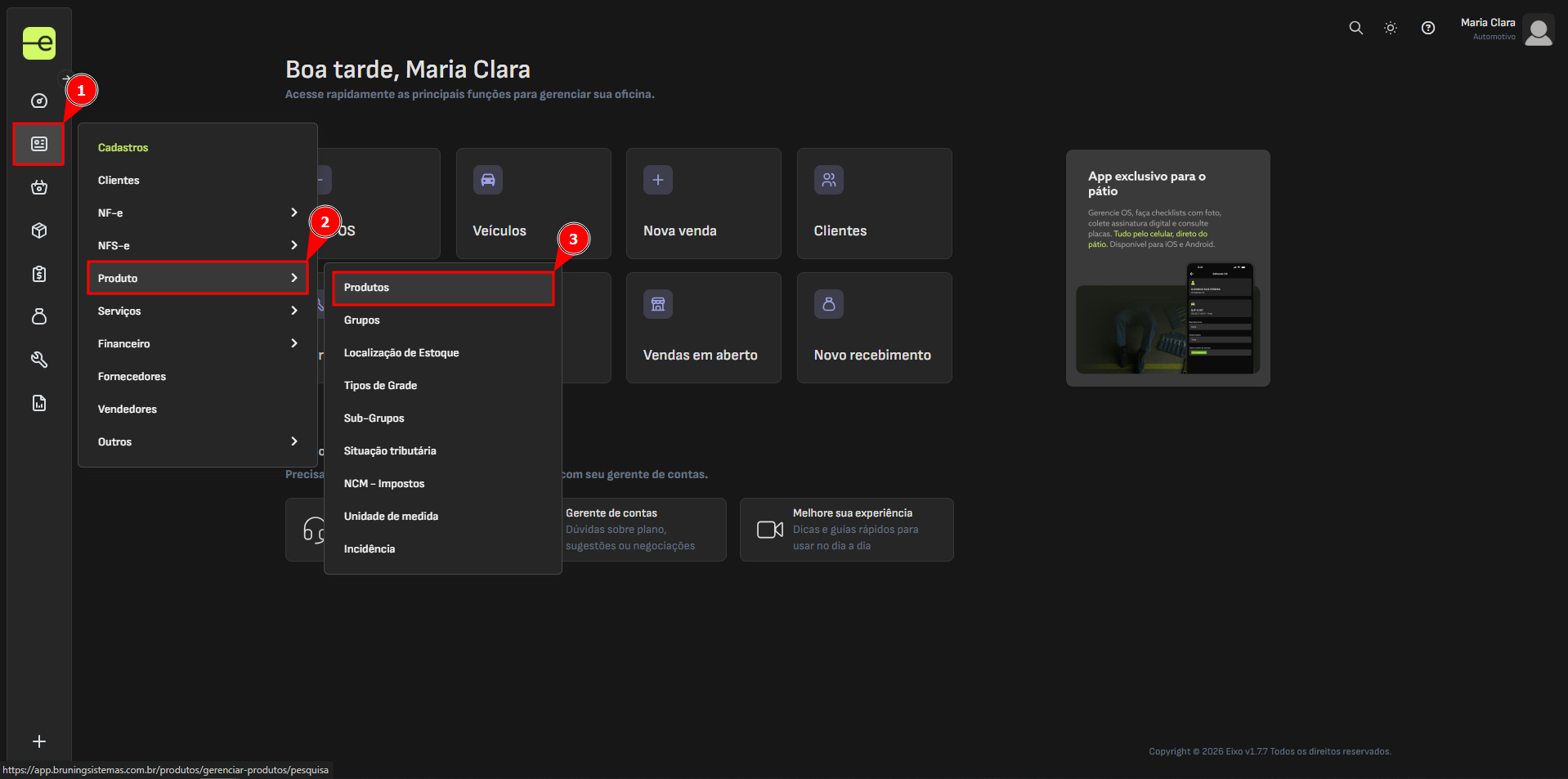This screenshot has width=1568, height=779.
Task: Click the Maria Clara profile avatar
Action: (1538, 31)
